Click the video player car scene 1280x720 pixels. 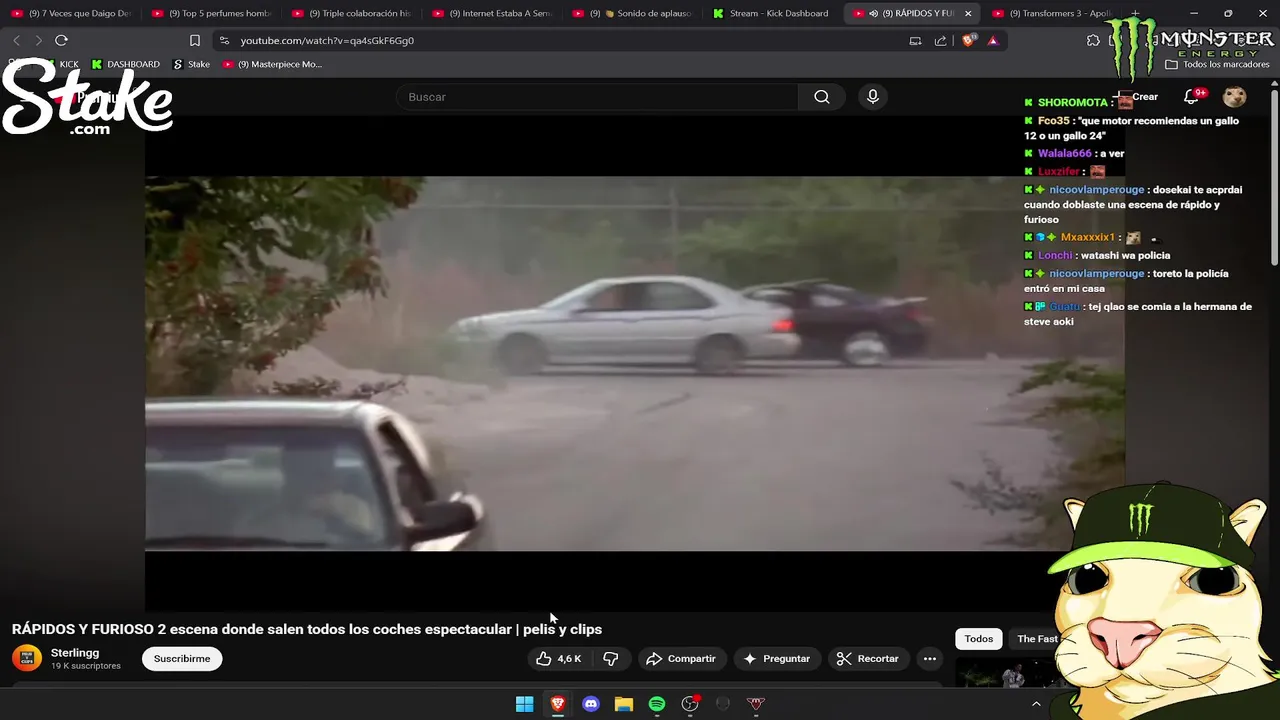635,363
